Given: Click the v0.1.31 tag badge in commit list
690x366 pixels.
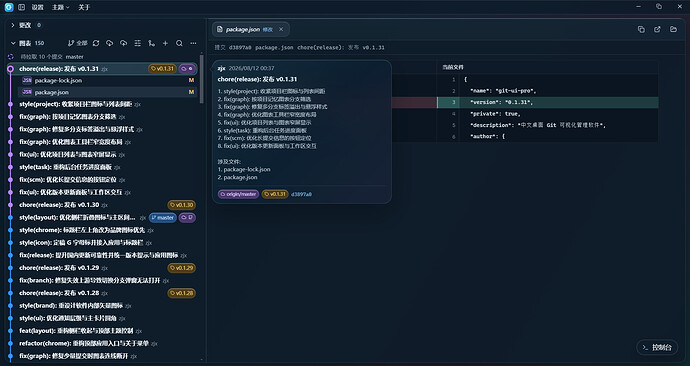Looking at the screenshot, I should 162,69.
